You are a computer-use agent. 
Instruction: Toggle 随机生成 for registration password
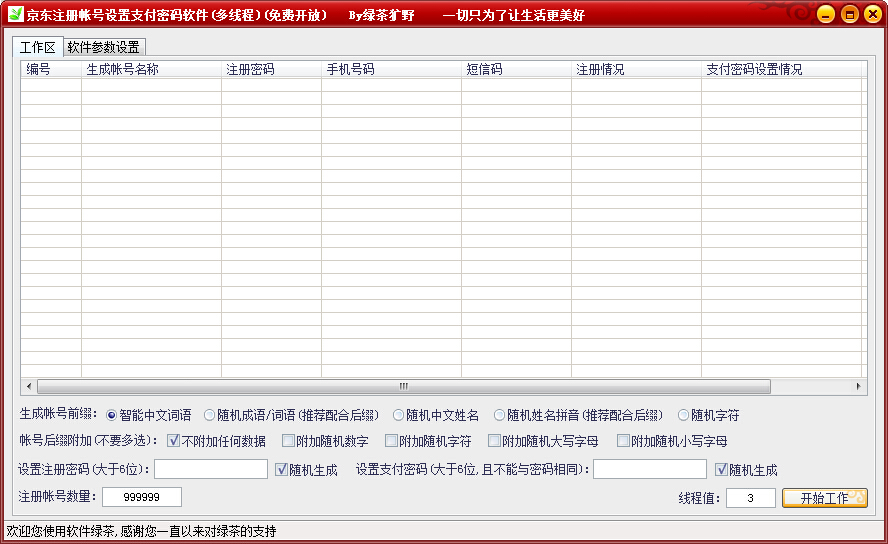click(281, 470)
